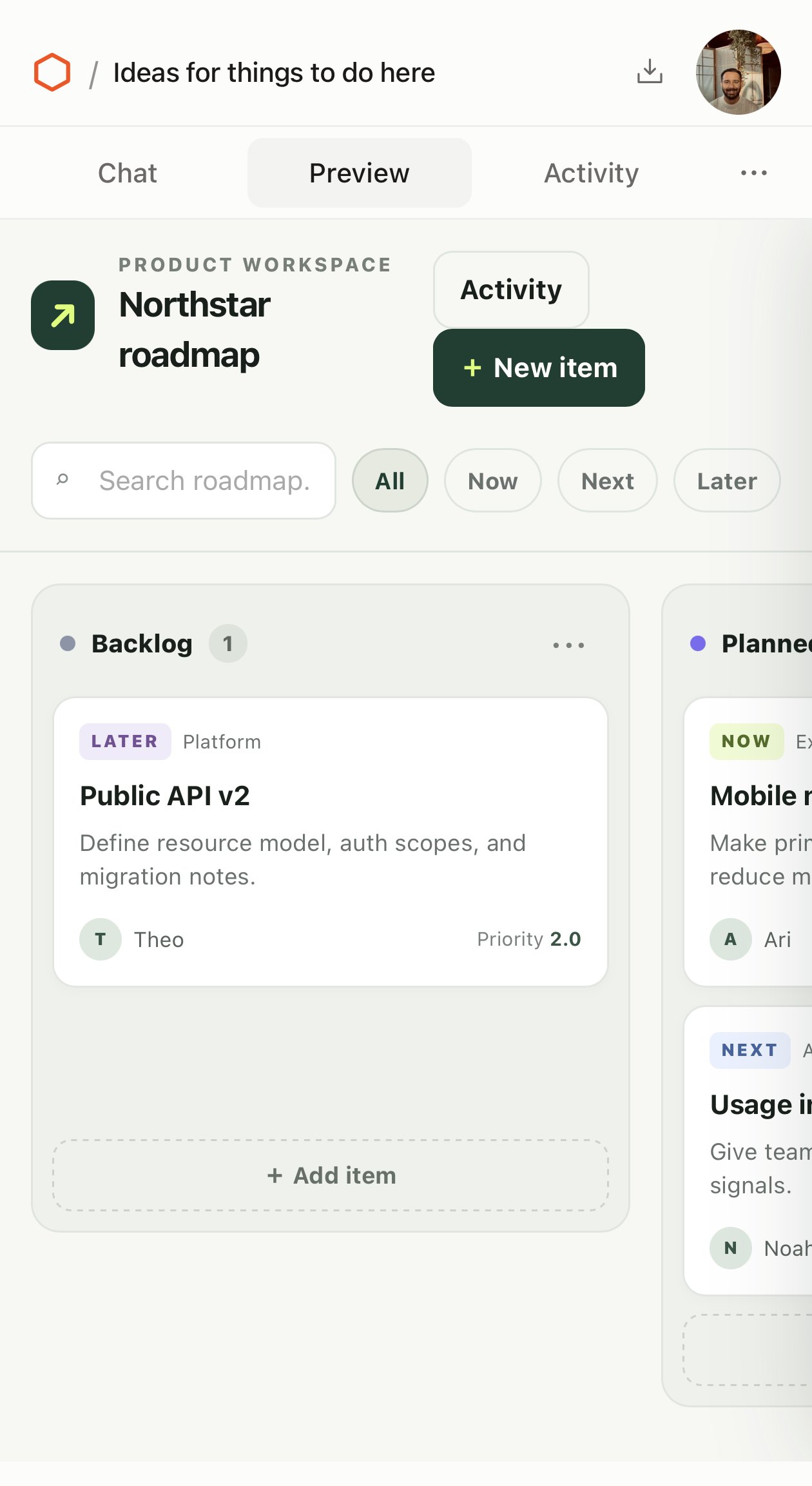Click the green Northstar arrow logo icon

pos(63,315)
